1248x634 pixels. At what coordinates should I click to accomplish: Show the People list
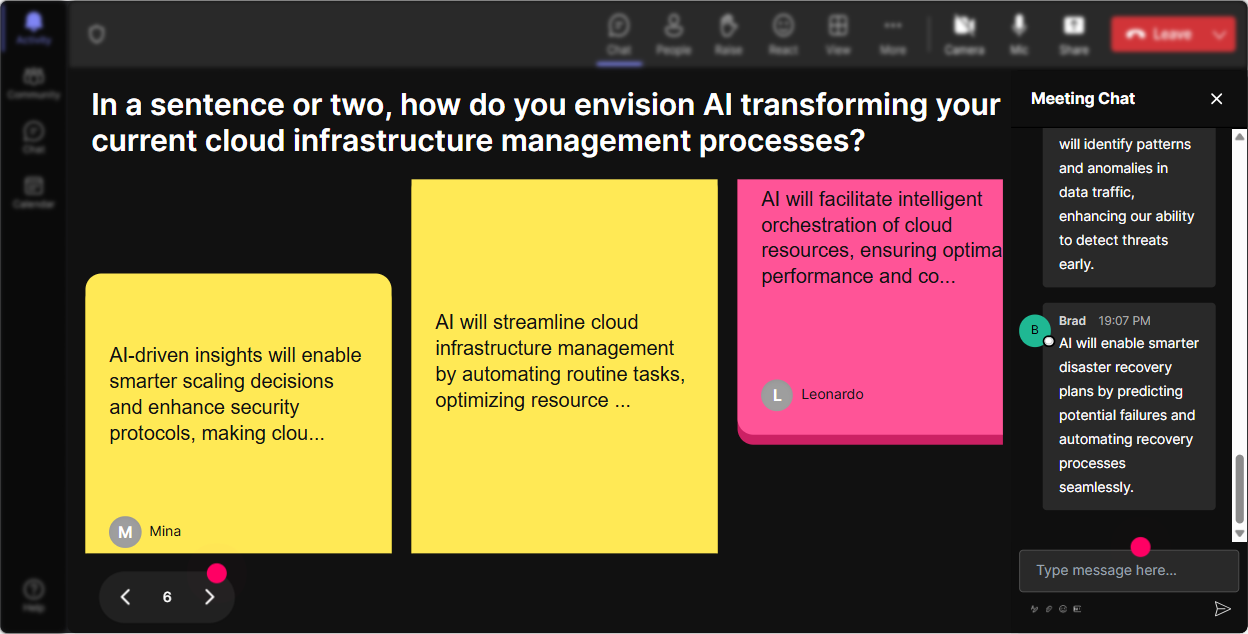click(x=674, y=35)
